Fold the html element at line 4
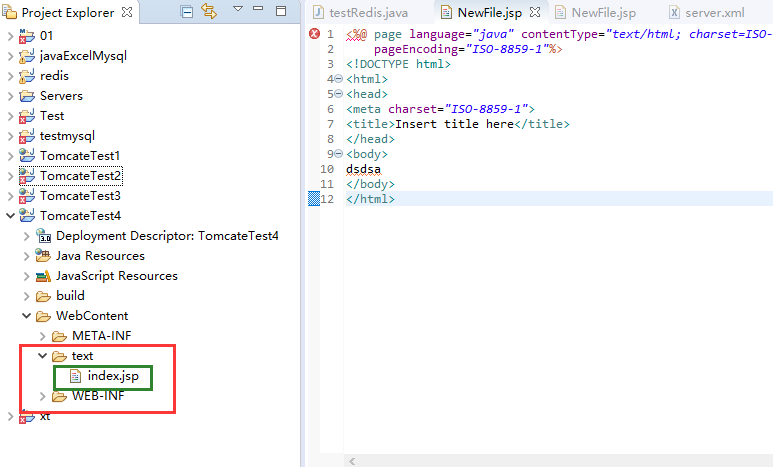Screen dimensions: 773x467 coord(339,79)
